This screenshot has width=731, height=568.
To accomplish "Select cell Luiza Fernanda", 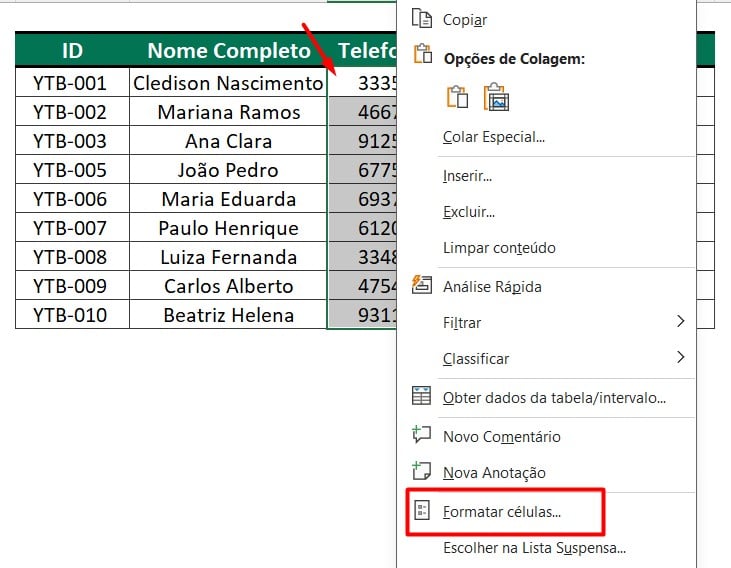I will [228, 256].
